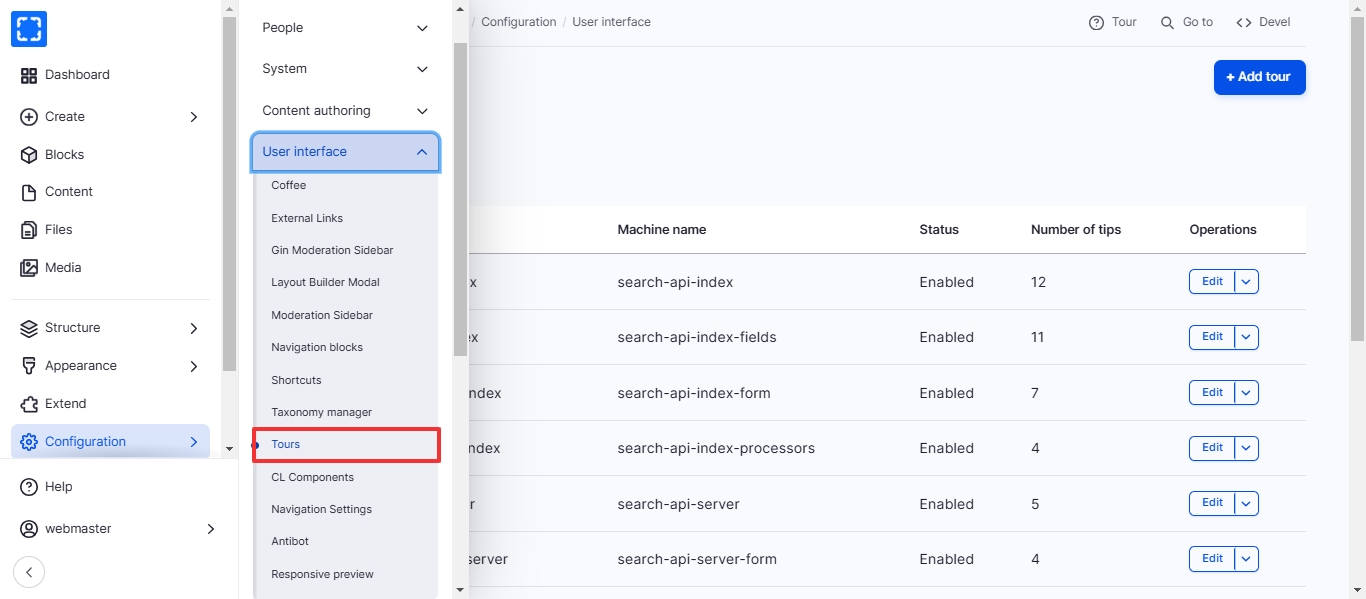Click the Blocks cube icon
1366x599 pixels.
pos(29,155)
